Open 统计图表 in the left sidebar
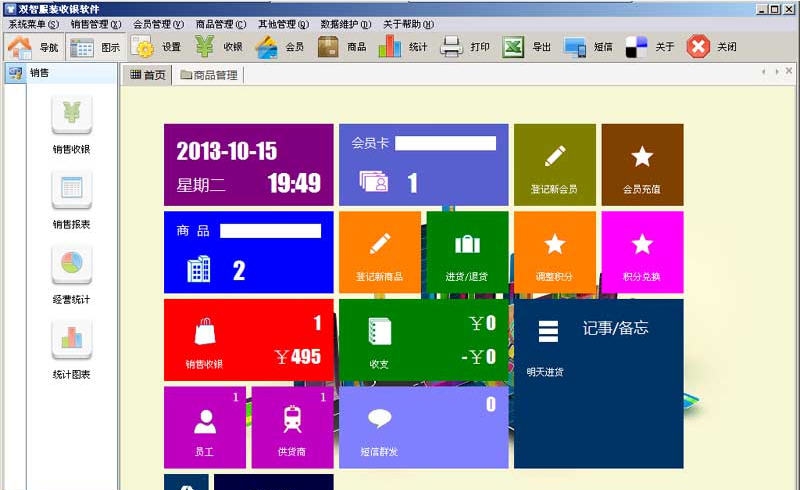Screen dimensions: 800x490 pos(71,350)
